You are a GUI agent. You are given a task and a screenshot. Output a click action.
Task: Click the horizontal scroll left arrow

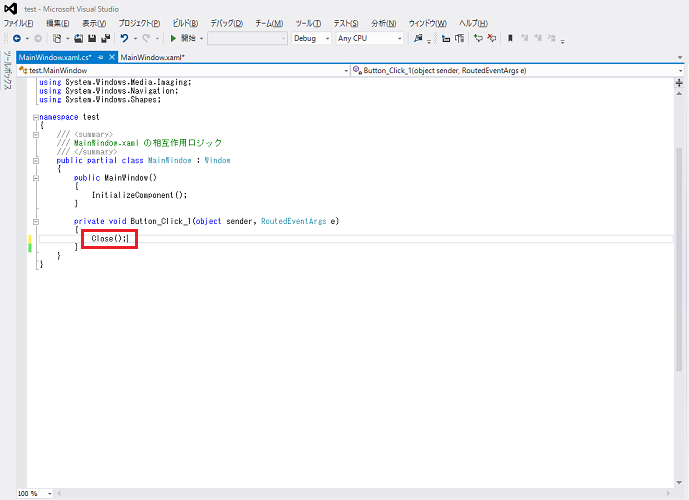click(x=59, y=493)
